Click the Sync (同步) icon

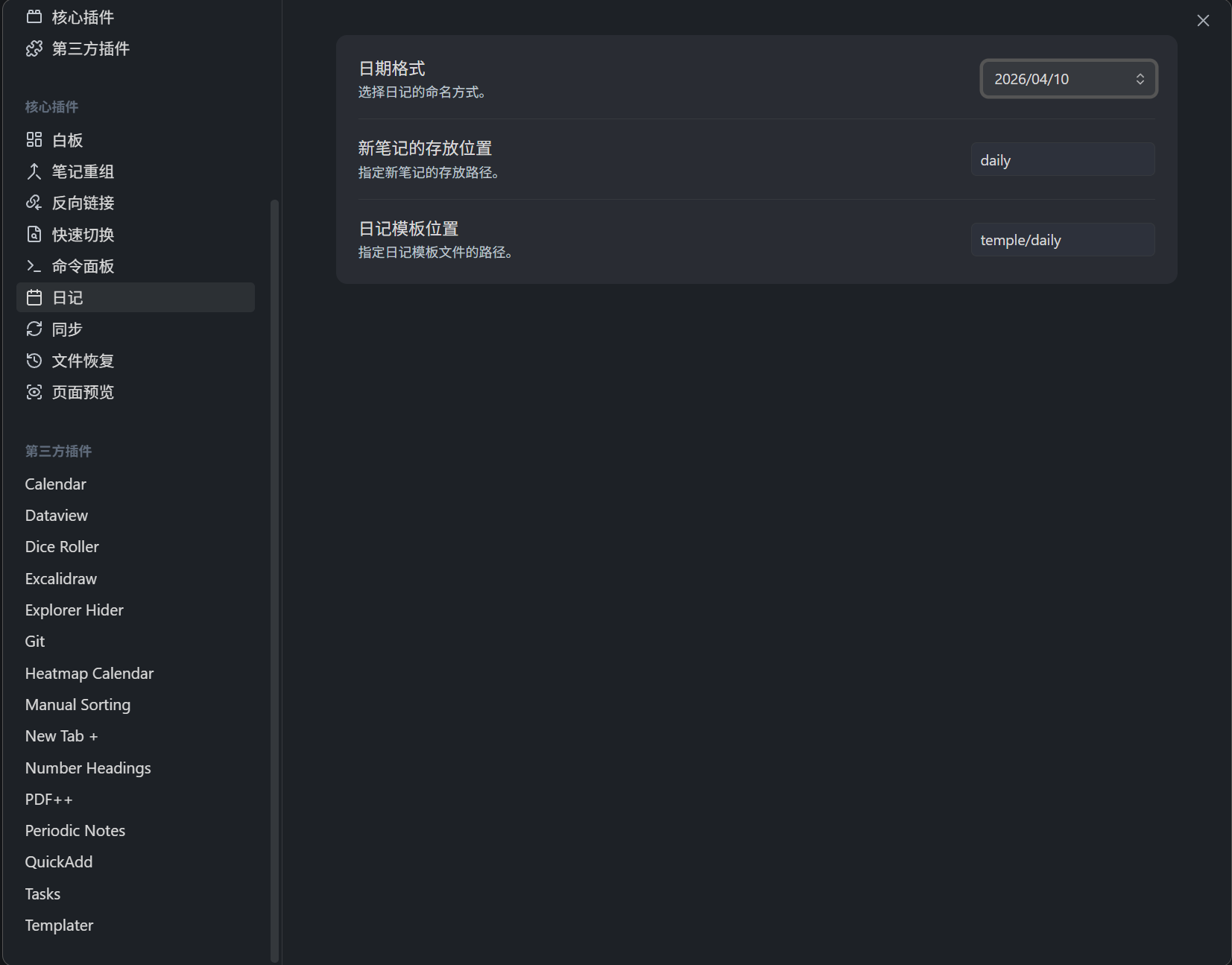(34, 329)
